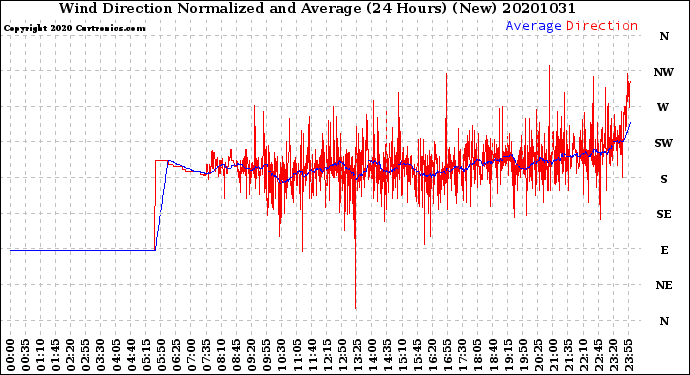Click the 01:45 time label
This screenshot has height=375, width=690.
pos(56,355)
